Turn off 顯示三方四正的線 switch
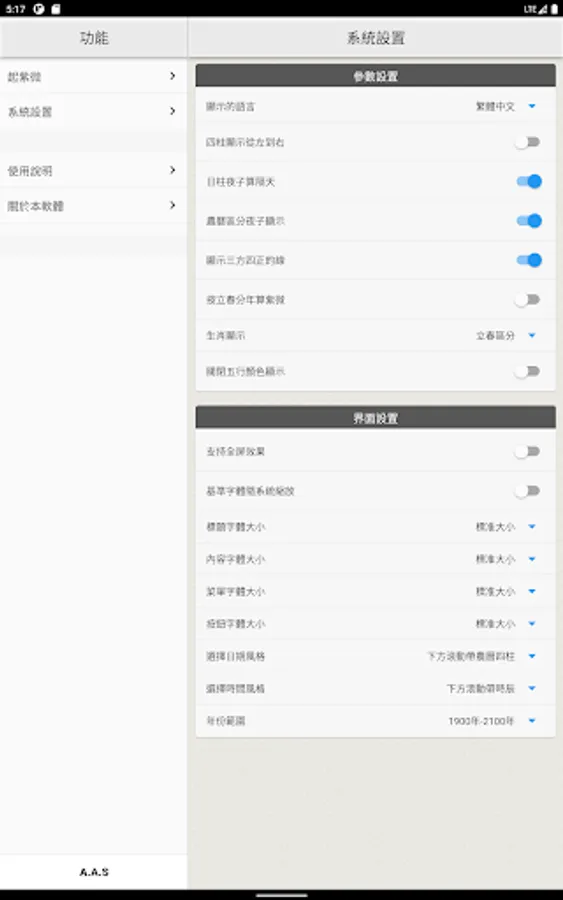 coord(529,260)
